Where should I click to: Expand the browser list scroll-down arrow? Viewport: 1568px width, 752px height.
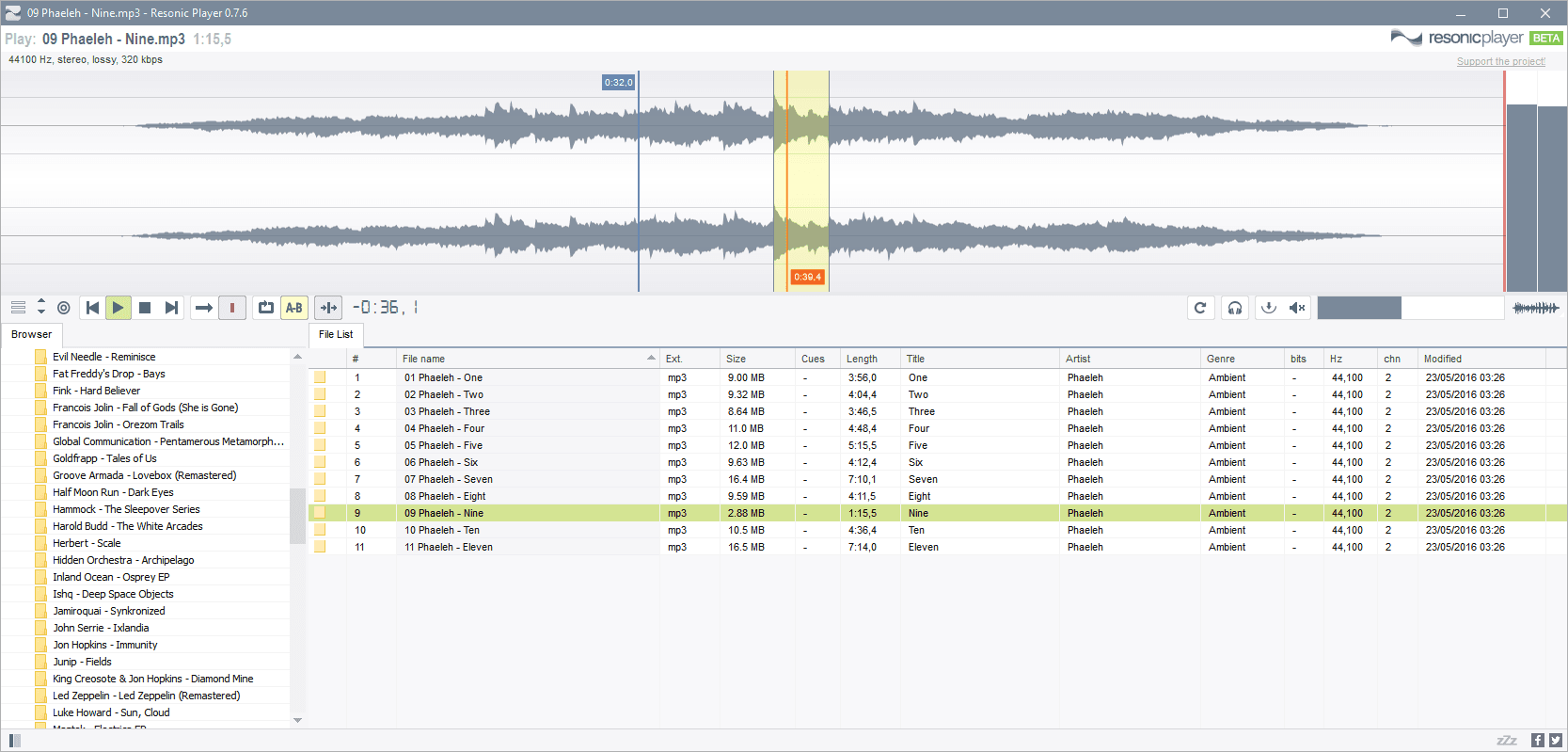click(x=297, y=720)
